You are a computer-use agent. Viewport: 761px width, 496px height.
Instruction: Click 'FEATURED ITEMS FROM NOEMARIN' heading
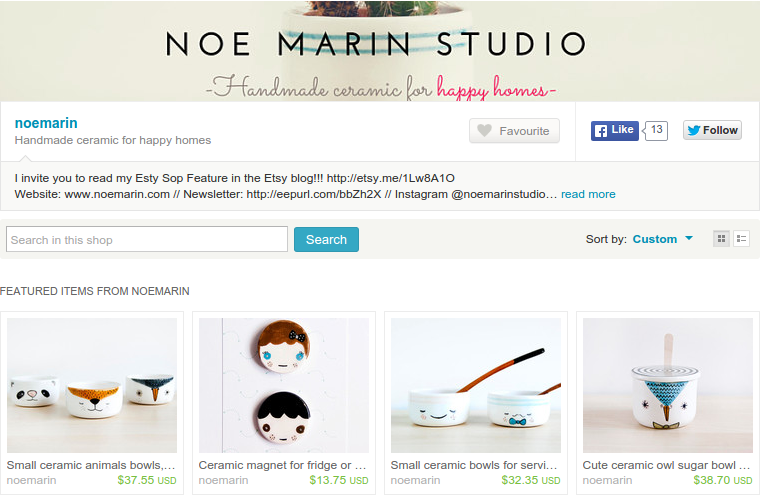(95, 291)
